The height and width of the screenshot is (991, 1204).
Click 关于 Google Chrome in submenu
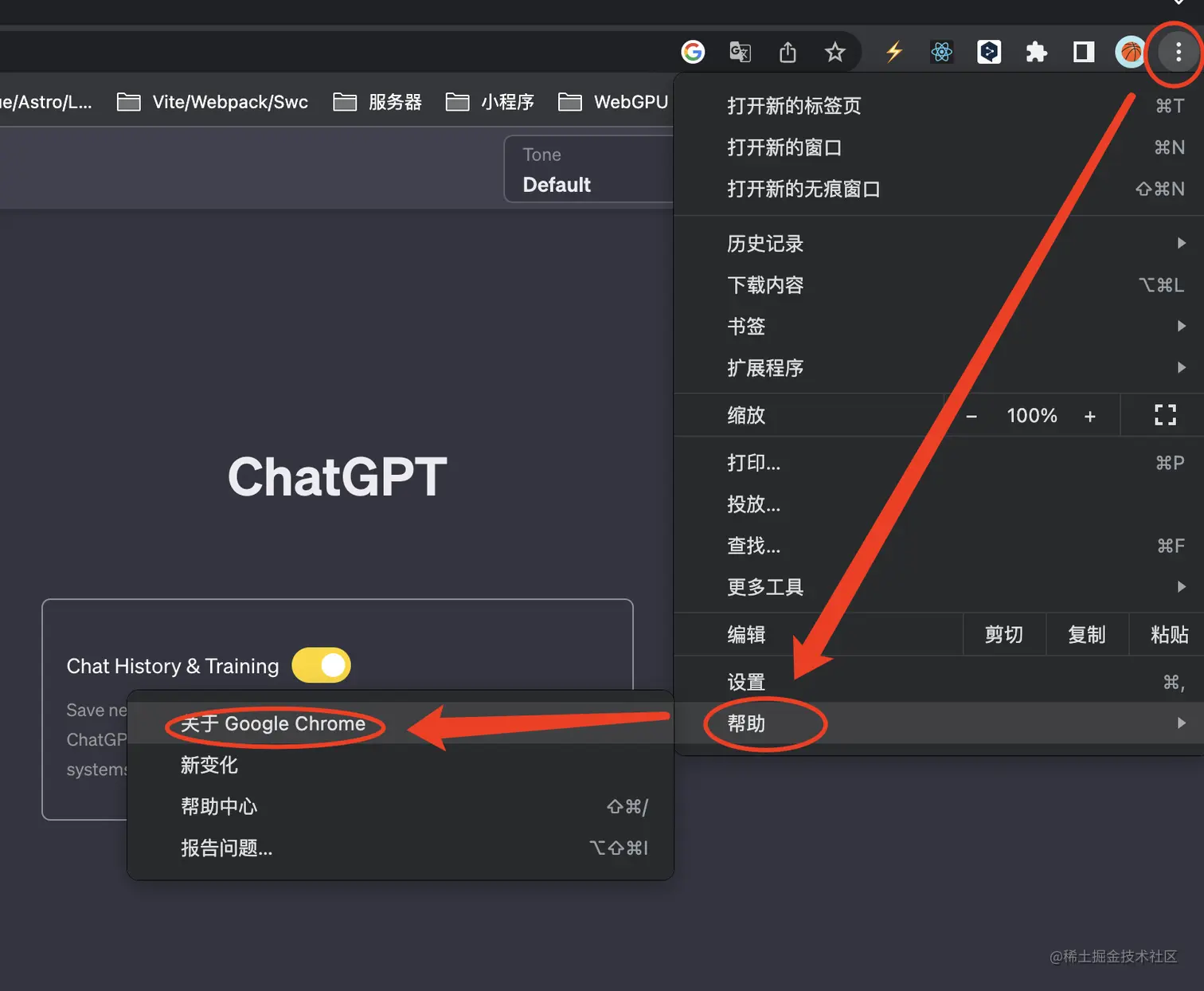click(x=401, y=723)
